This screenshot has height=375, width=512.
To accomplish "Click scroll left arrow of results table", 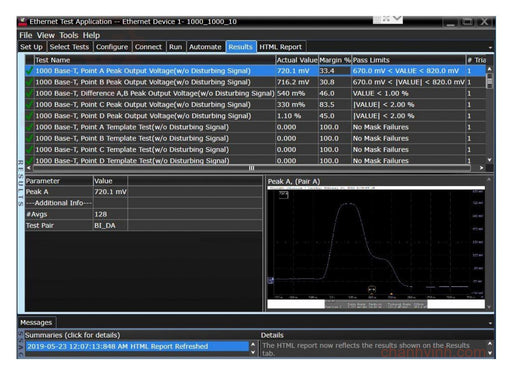I will pyautogui.click(x=29, y=168).
